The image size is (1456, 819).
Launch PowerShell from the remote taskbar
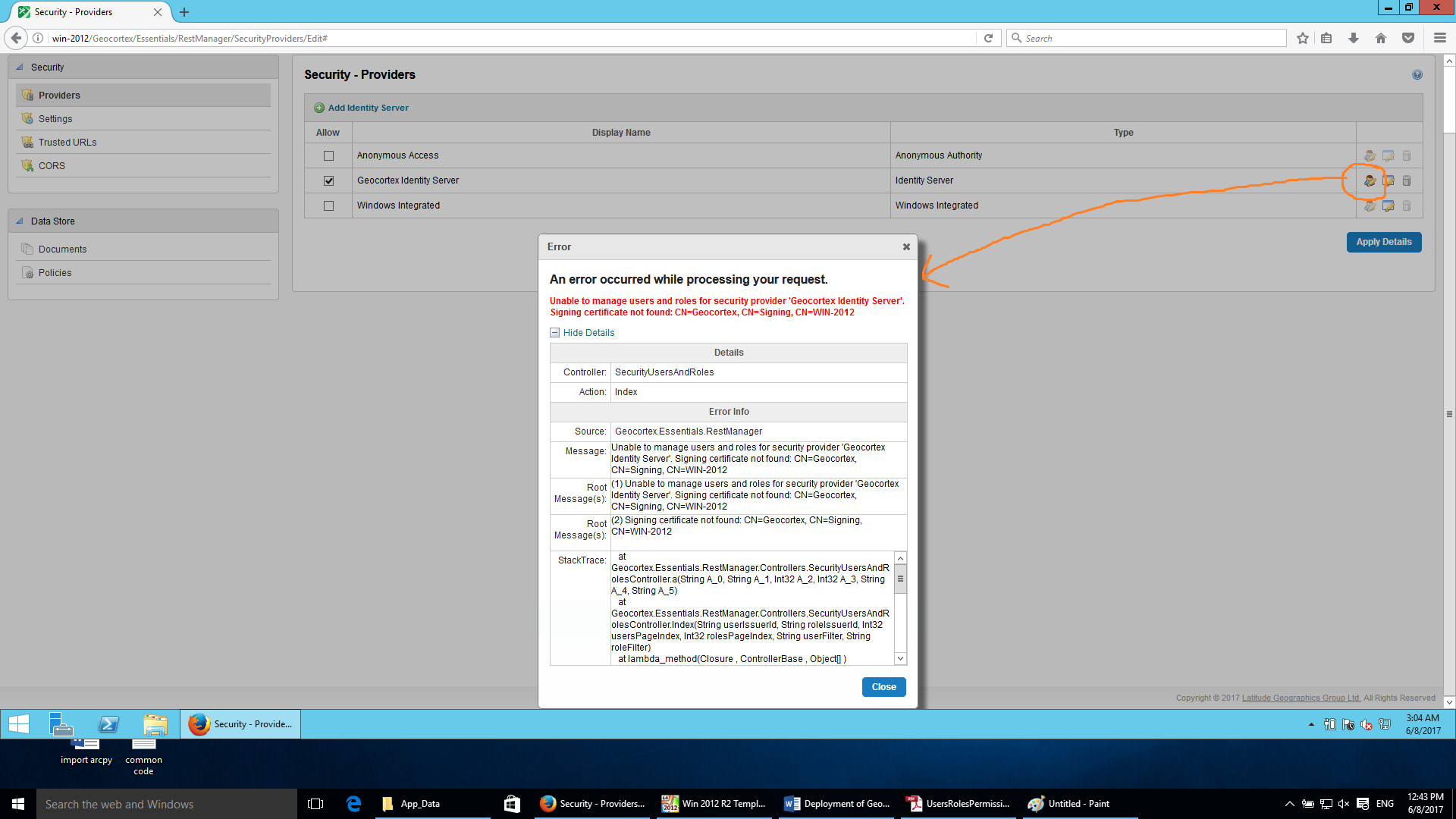click(x=108, y=724)
